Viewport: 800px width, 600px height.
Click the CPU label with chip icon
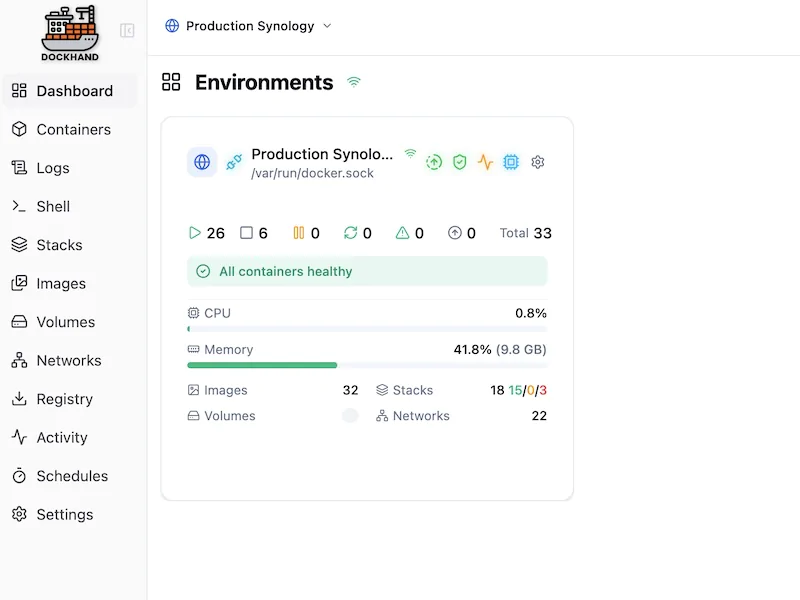point(209,313)
